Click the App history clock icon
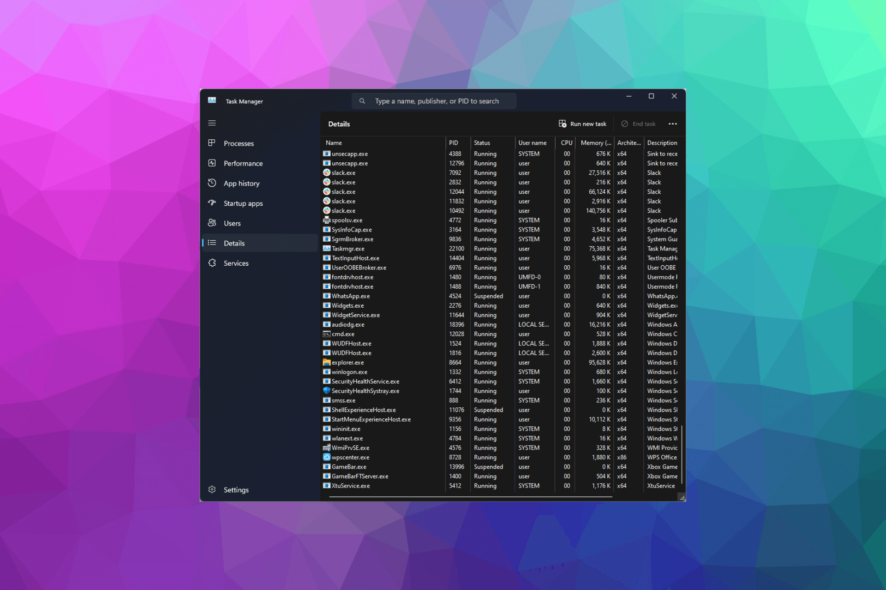The image size is (886, 590). point(212,183)
